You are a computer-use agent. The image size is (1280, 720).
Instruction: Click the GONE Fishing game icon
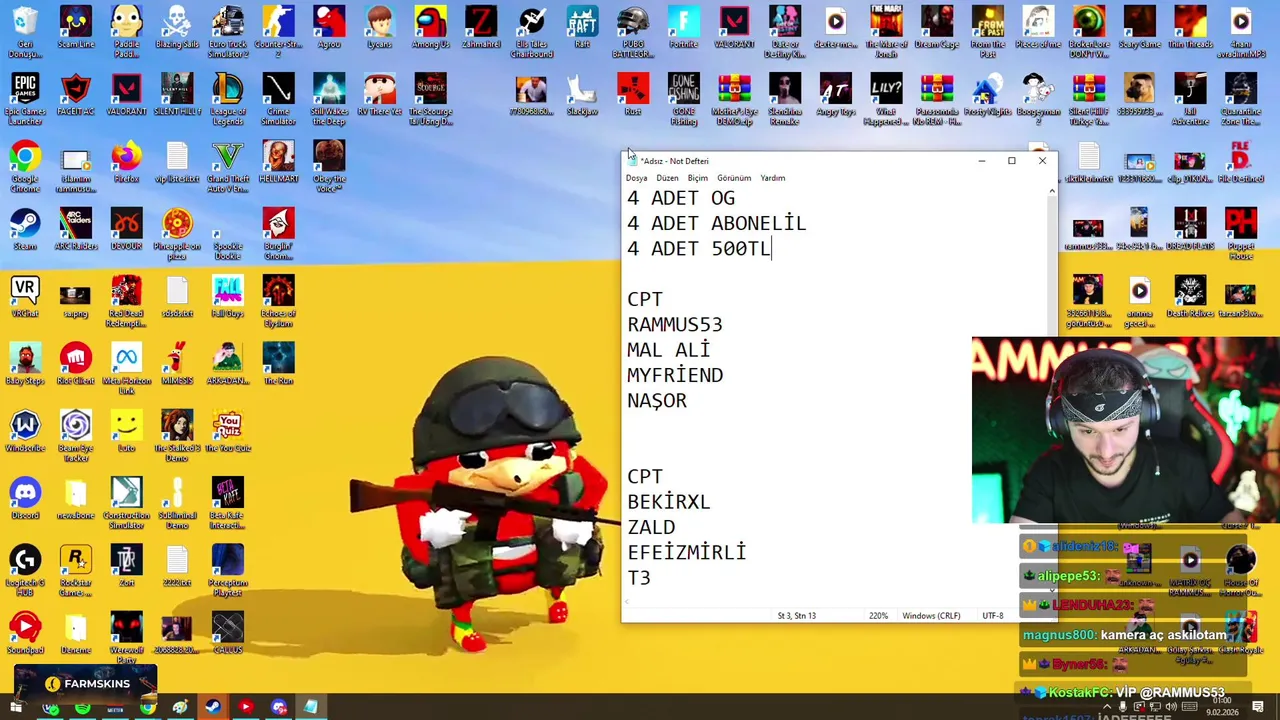pyautogui.click(x=684, y=99)
